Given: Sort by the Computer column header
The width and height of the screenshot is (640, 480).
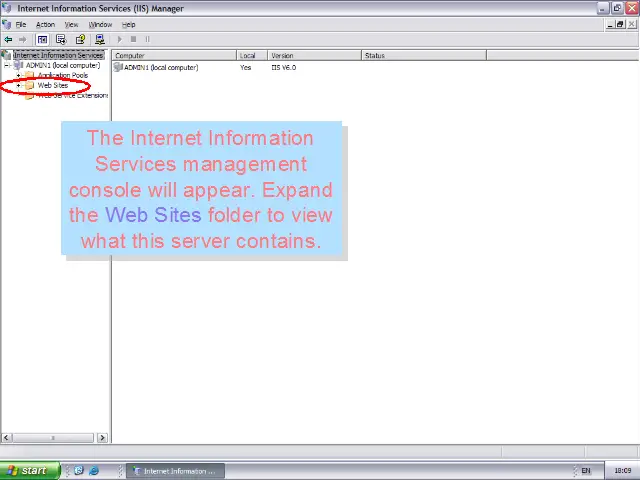Looking at the screenshot, I should coord(174,56).
